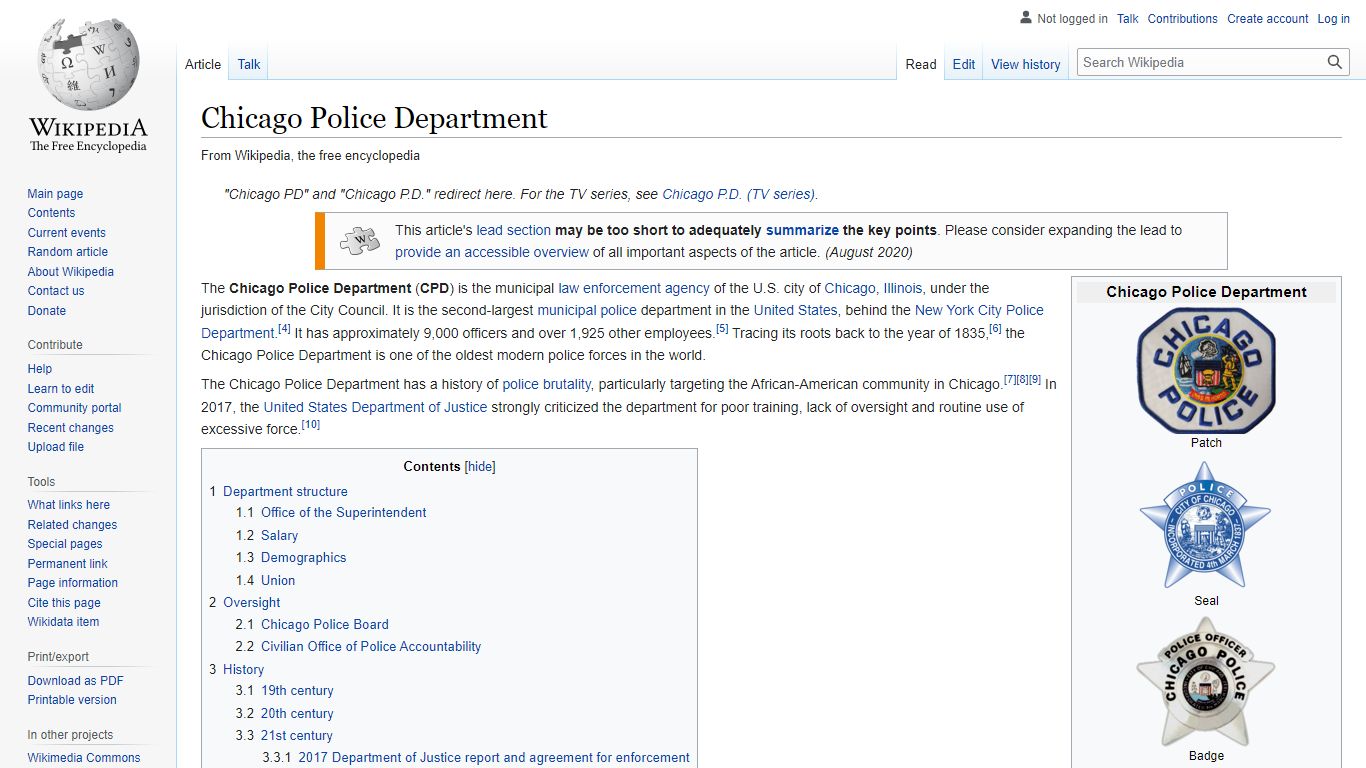This screenshot has width=1366, height=768.
Task: Go to Main page in sidebar
Action: click(x=55, y=194)
